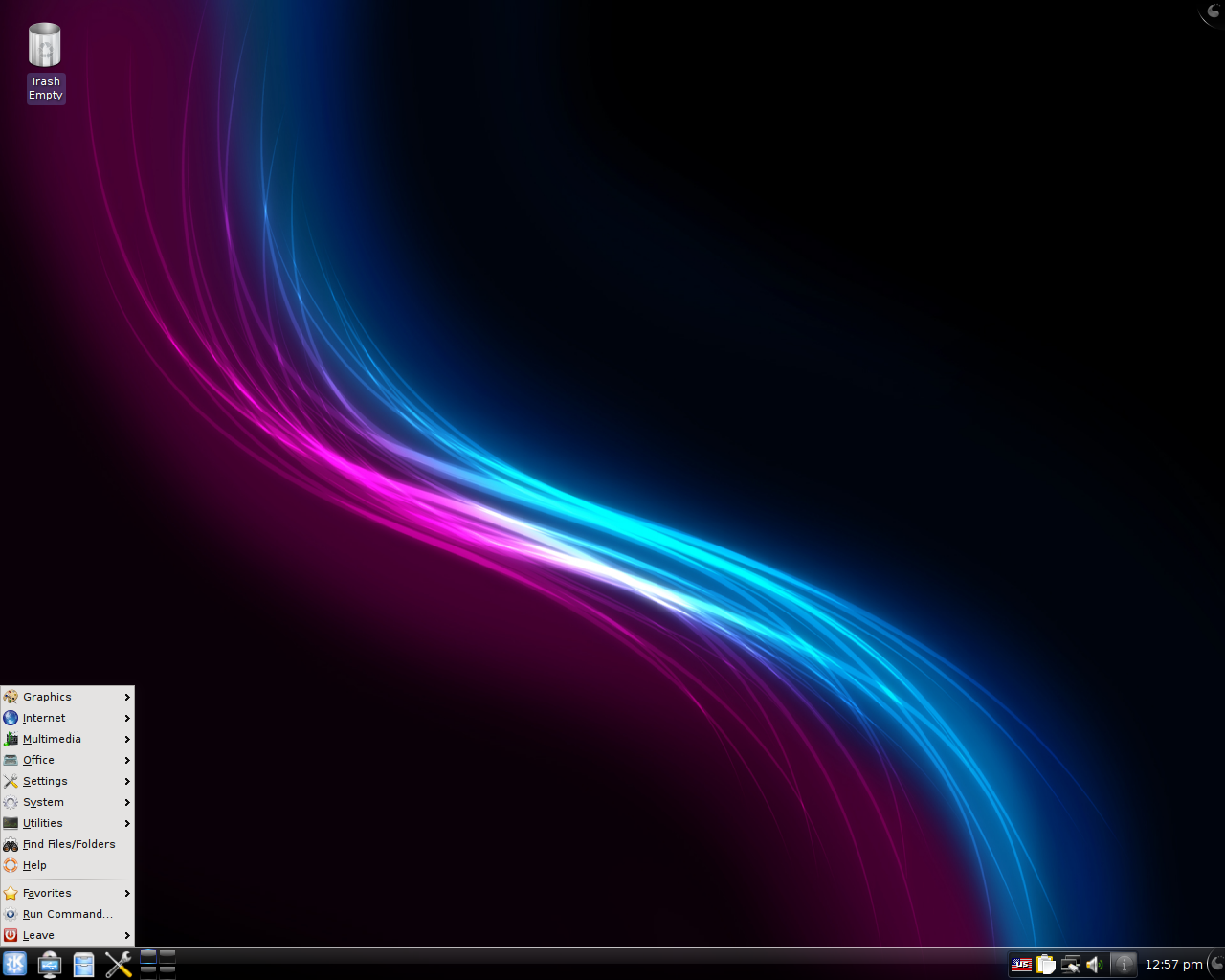Switch to virtual desktop 4 in the pager

168,972
